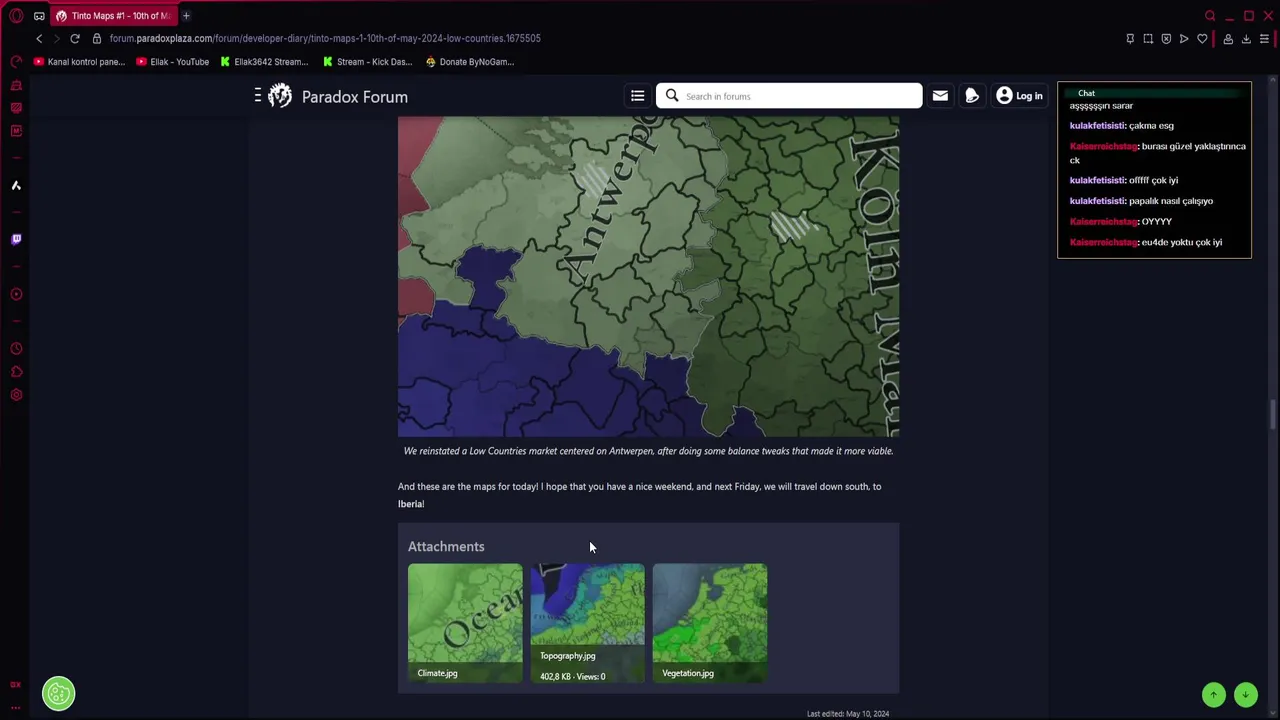
Task: Click chat message 'OYYYY'
Action: click(x=1156, y=221)
